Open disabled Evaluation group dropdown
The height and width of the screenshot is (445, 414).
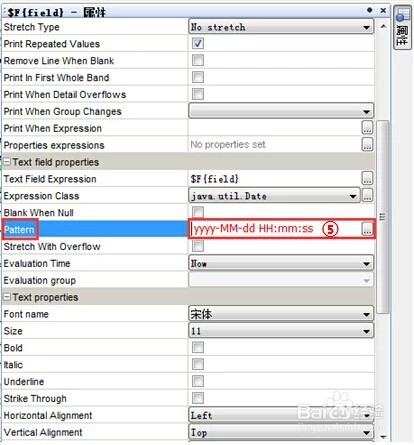[281, 280]
